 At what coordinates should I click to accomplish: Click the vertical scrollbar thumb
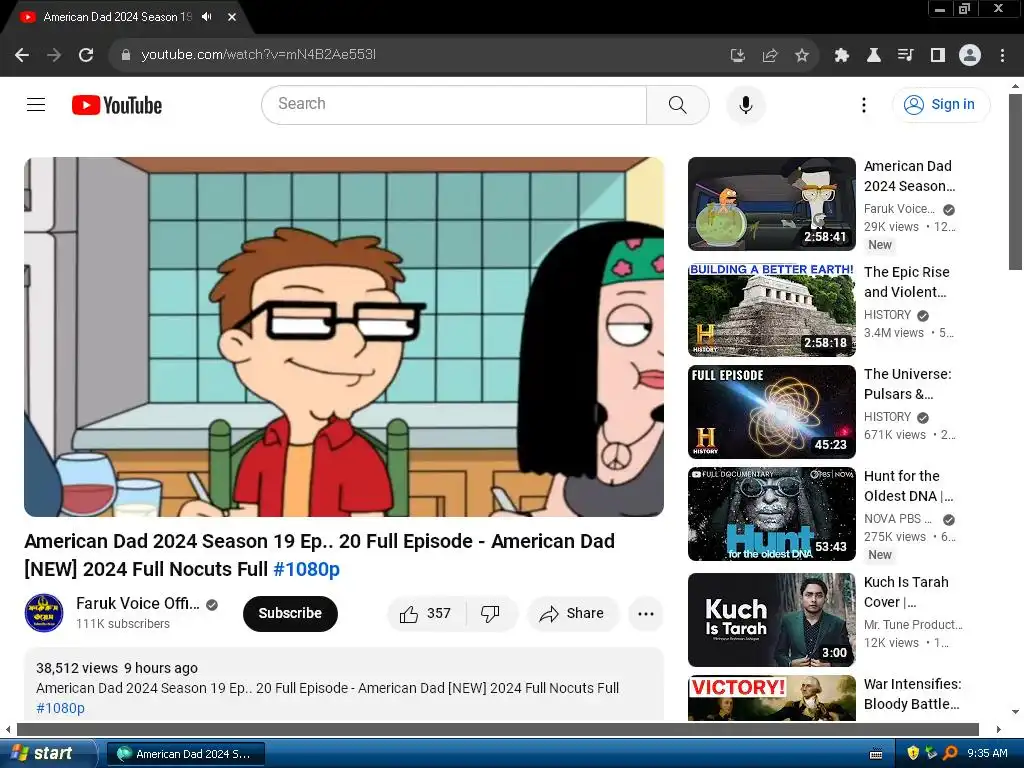pyautogui.click(x=1015, y=182)
